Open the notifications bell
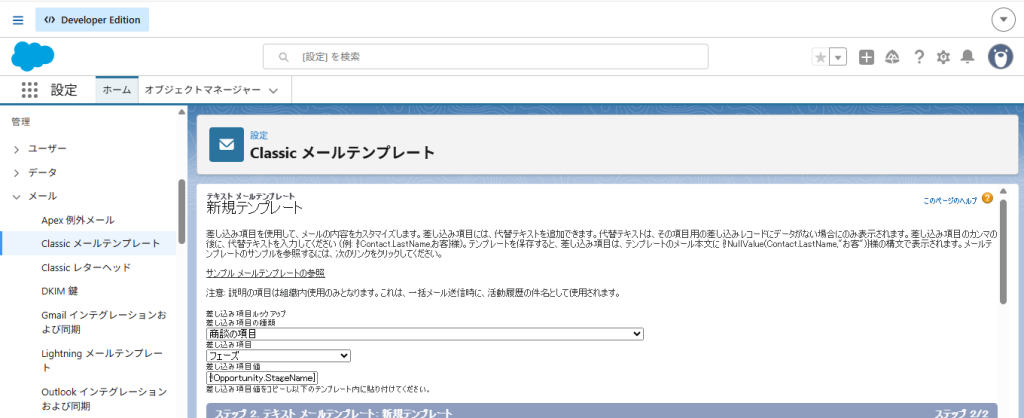 pos(967,57)
